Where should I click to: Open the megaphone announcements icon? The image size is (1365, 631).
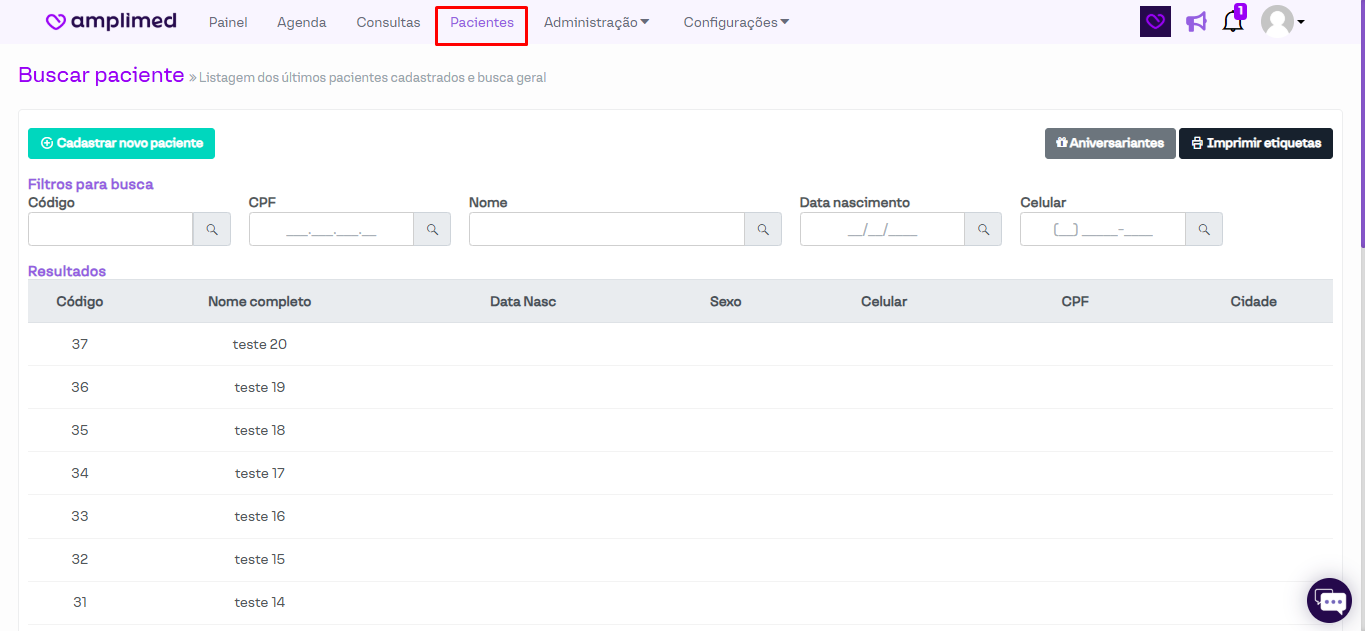click(1196, 22)
